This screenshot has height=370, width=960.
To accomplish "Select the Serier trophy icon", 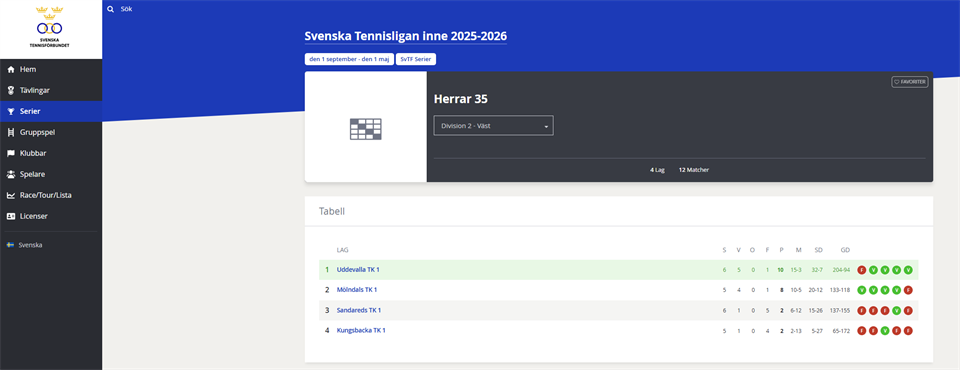I will tap(10, 111).
